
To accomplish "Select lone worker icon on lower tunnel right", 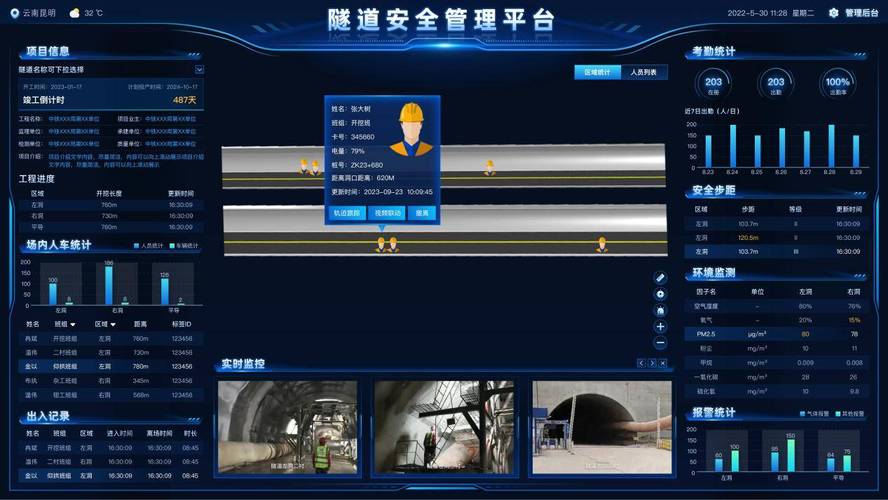I will tap(601, 245).
